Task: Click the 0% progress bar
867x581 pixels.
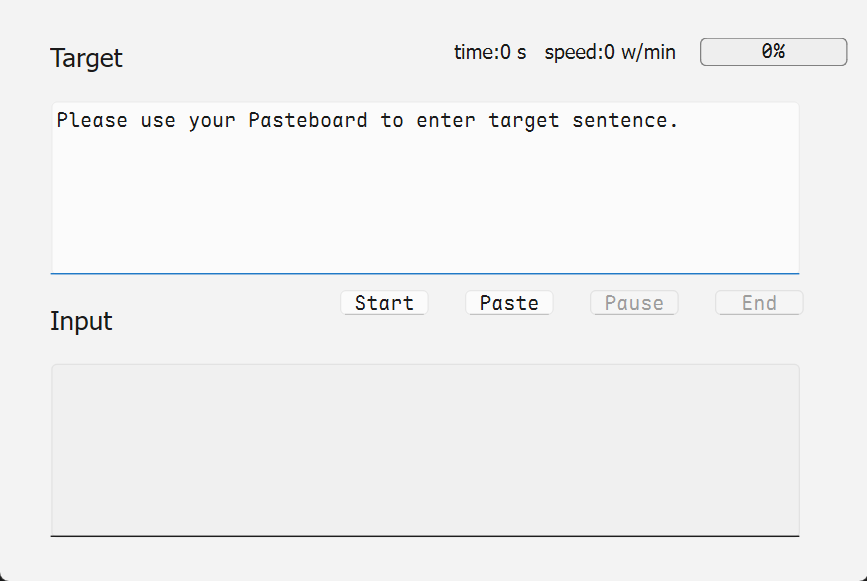Action: point(773,52)
